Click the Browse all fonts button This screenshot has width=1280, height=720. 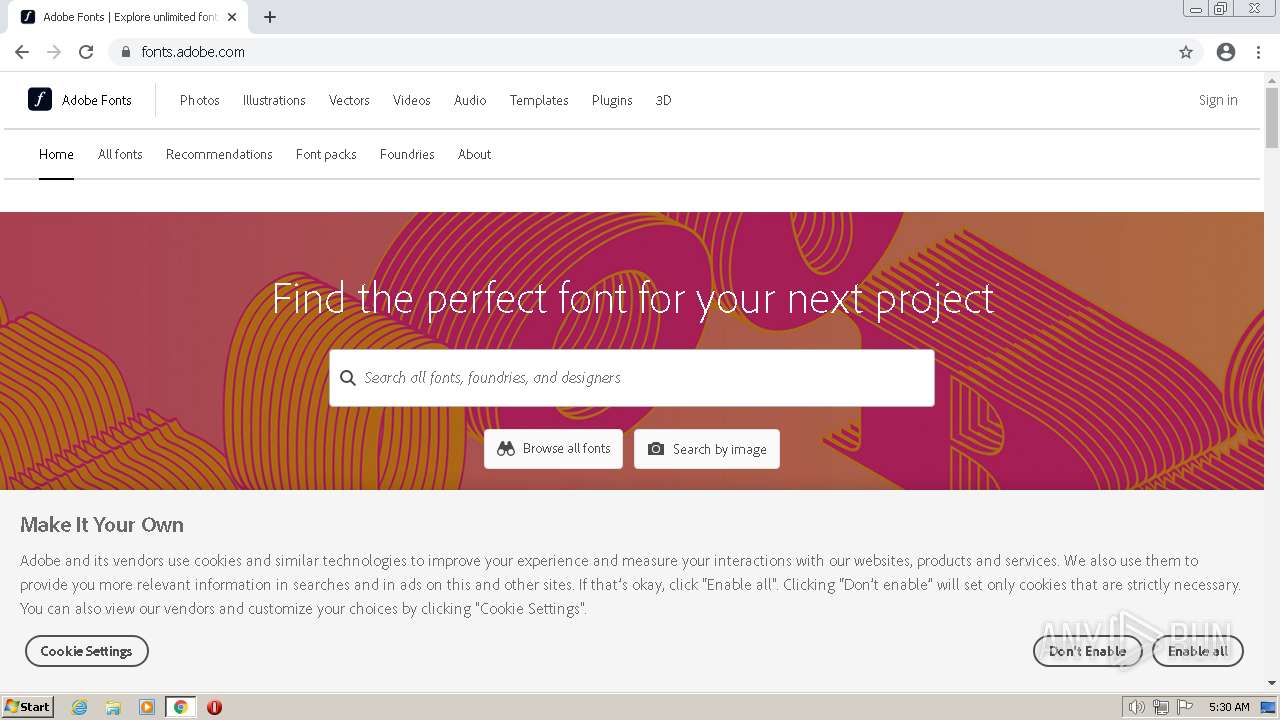(554, 449)
